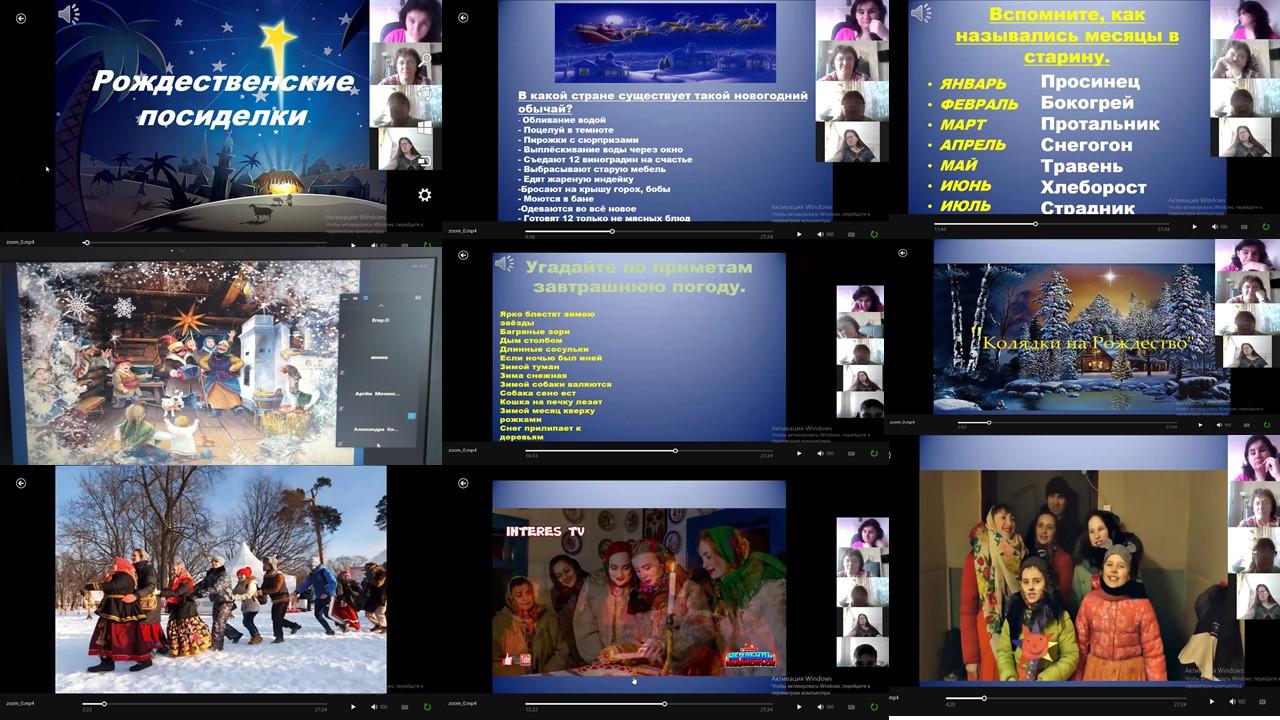1280x720 pixels.
Task: Toggle repeat in snowy dance player
Action: tap(428, 707)
